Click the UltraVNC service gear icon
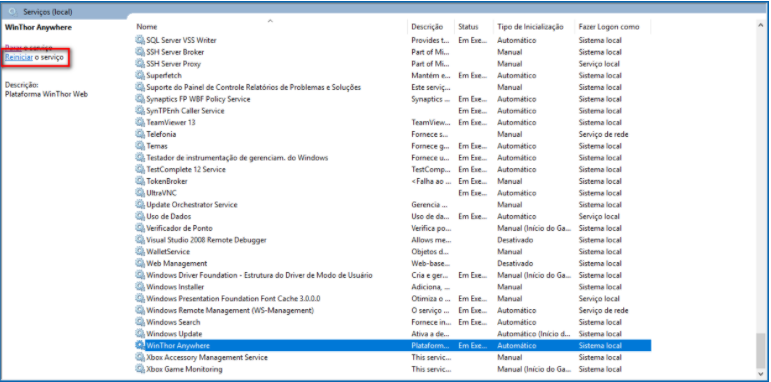 pyautogui.click(x=140, y=193)
